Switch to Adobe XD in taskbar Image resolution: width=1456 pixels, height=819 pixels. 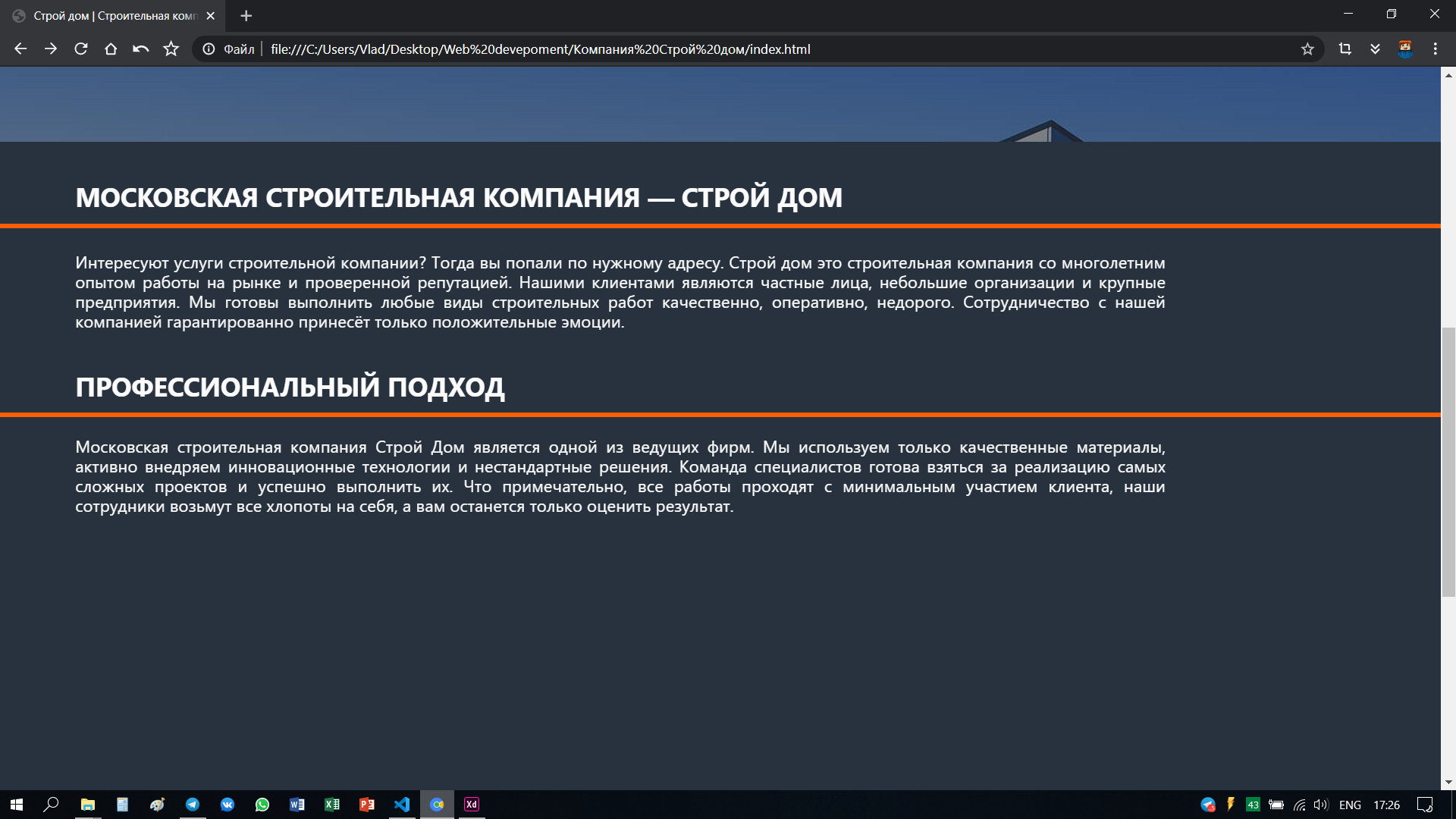pos(472,805)
